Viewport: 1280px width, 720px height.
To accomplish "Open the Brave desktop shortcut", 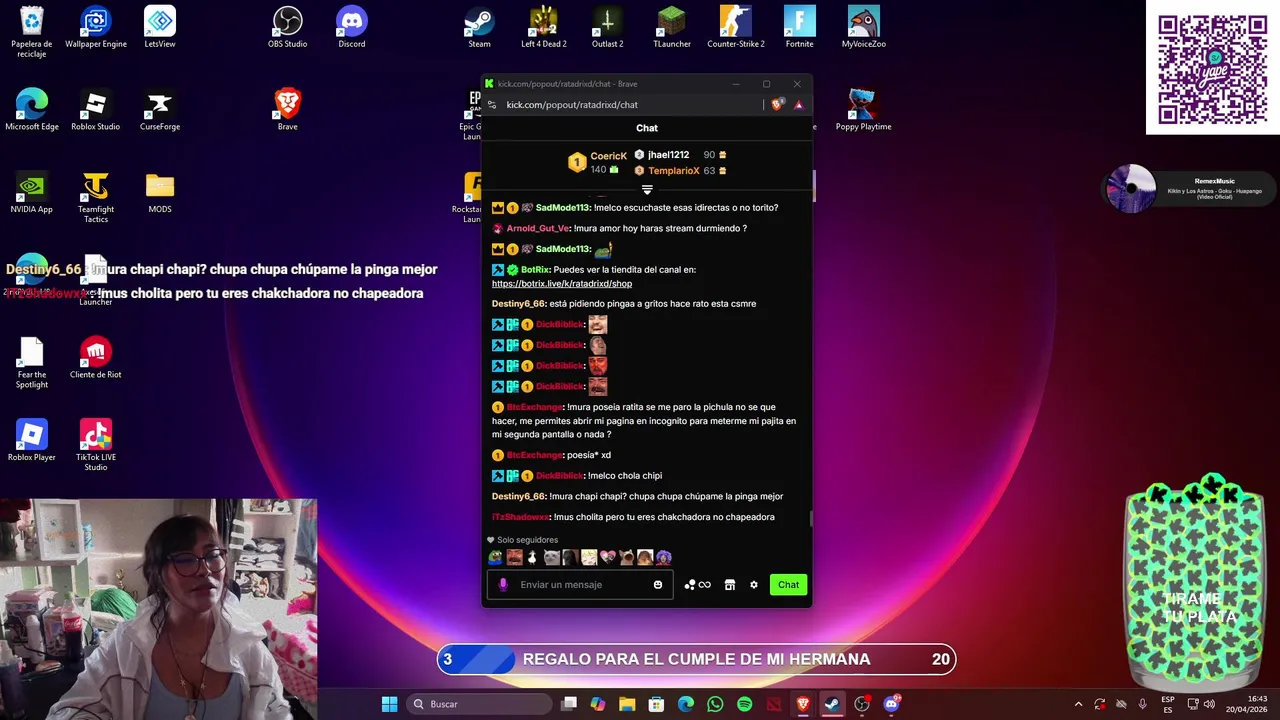I will (288, 110).
